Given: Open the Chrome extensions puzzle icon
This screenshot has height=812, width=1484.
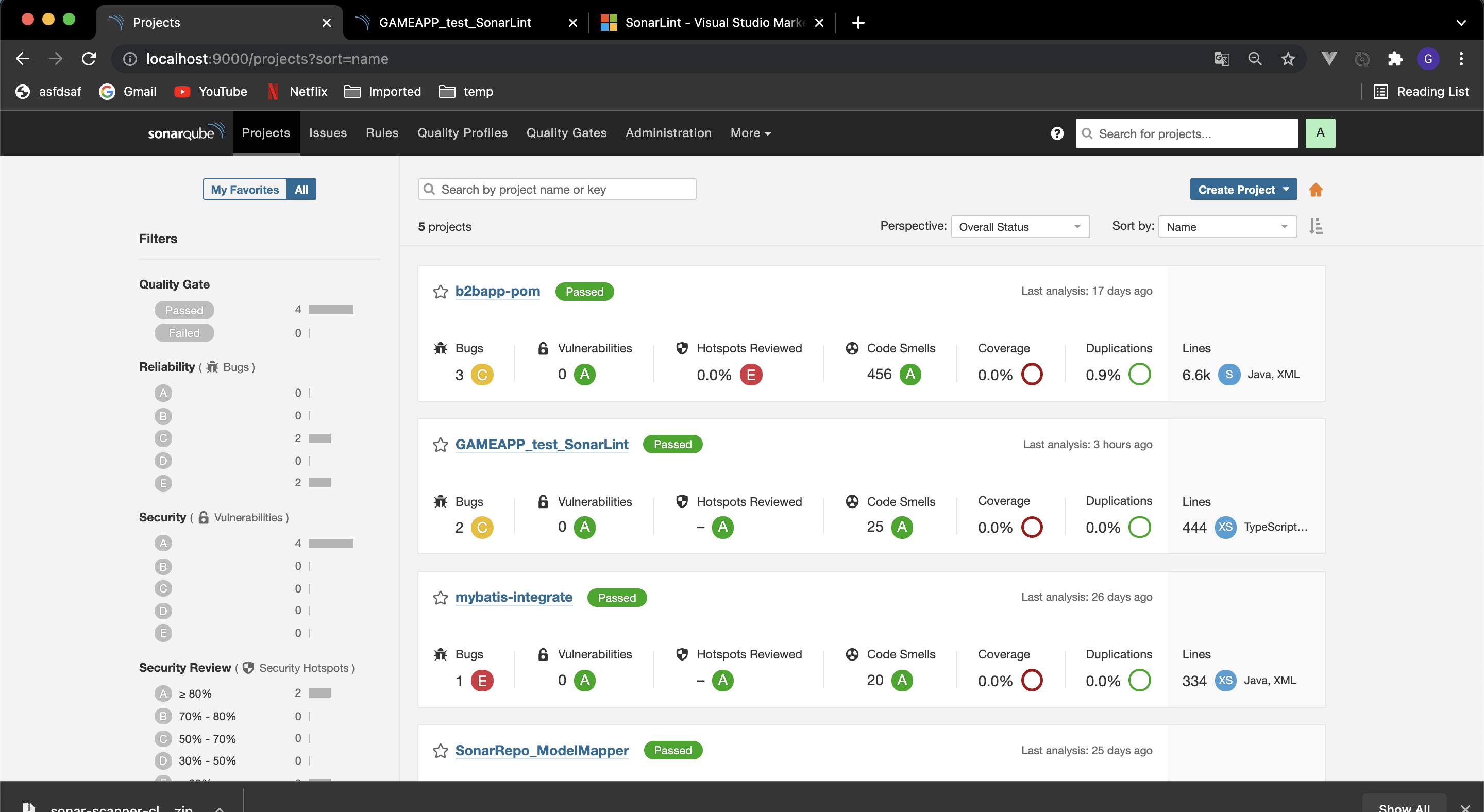Looking at the screenshot, I should click(x=1395, y=59).
